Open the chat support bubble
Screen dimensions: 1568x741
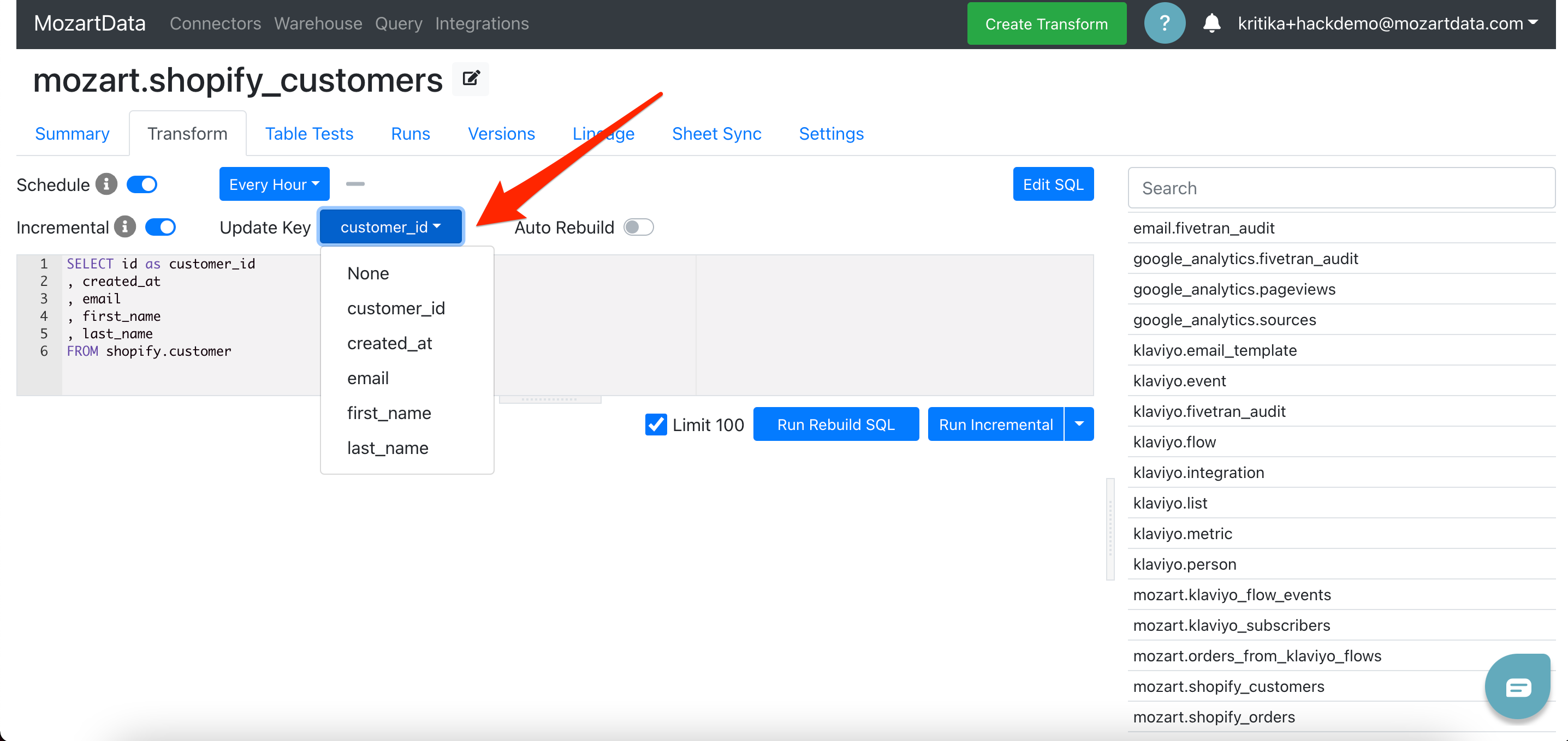pyautogui.click(x=1517, y=687)
